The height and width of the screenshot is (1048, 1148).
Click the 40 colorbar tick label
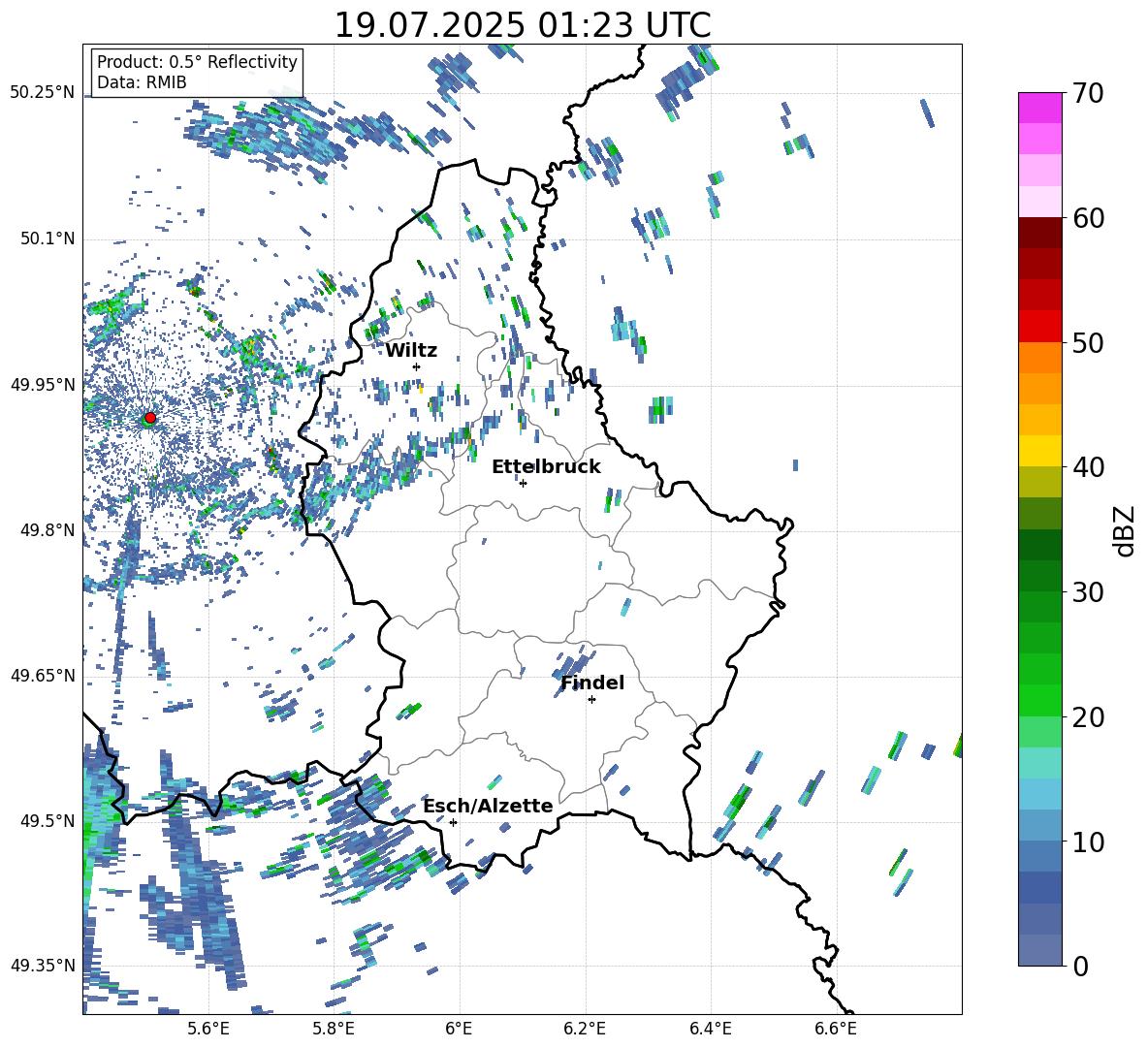coord(1088,467)
